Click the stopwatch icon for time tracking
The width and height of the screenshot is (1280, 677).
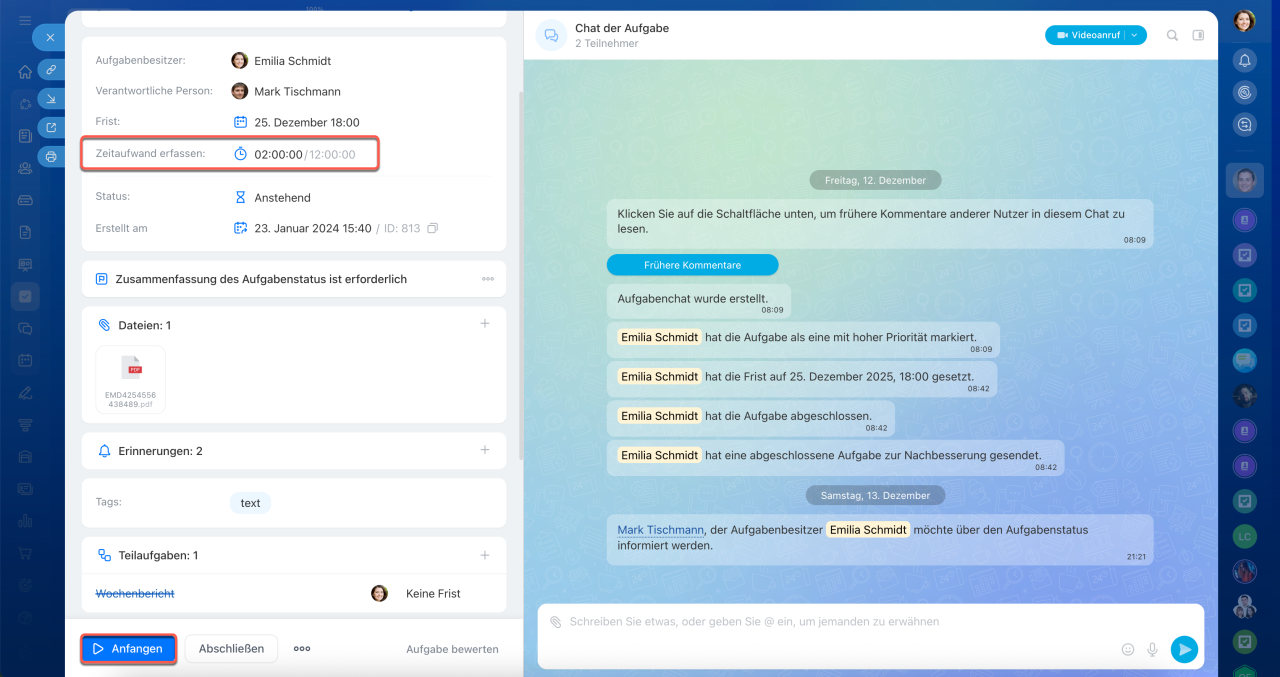[240, 154]
